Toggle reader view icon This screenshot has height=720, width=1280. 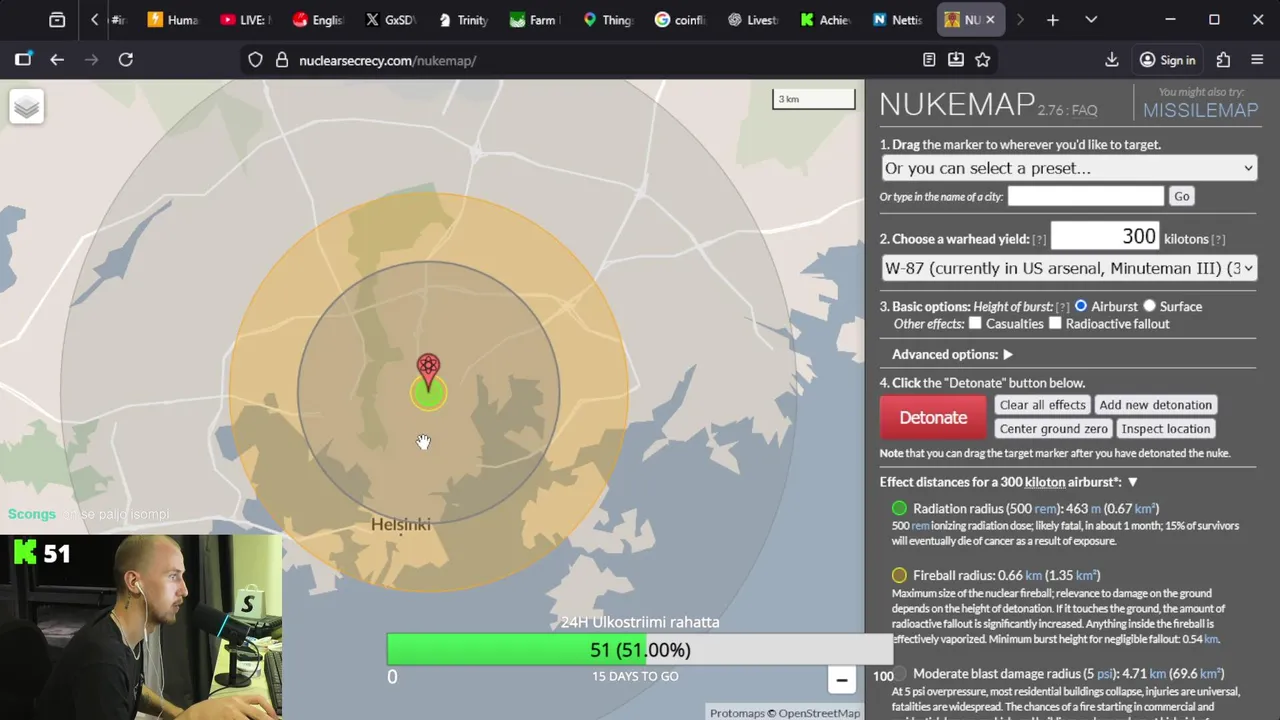929,60
